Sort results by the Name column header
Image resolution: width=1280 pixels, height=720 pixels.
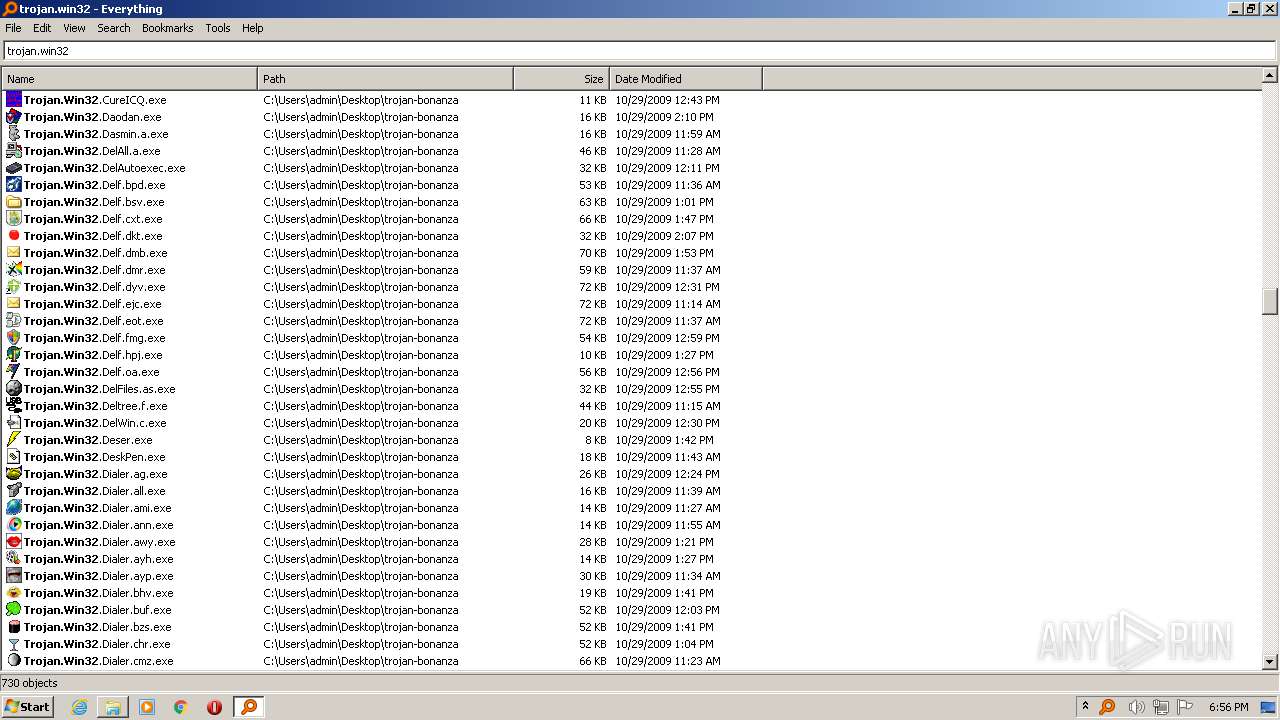129,79
